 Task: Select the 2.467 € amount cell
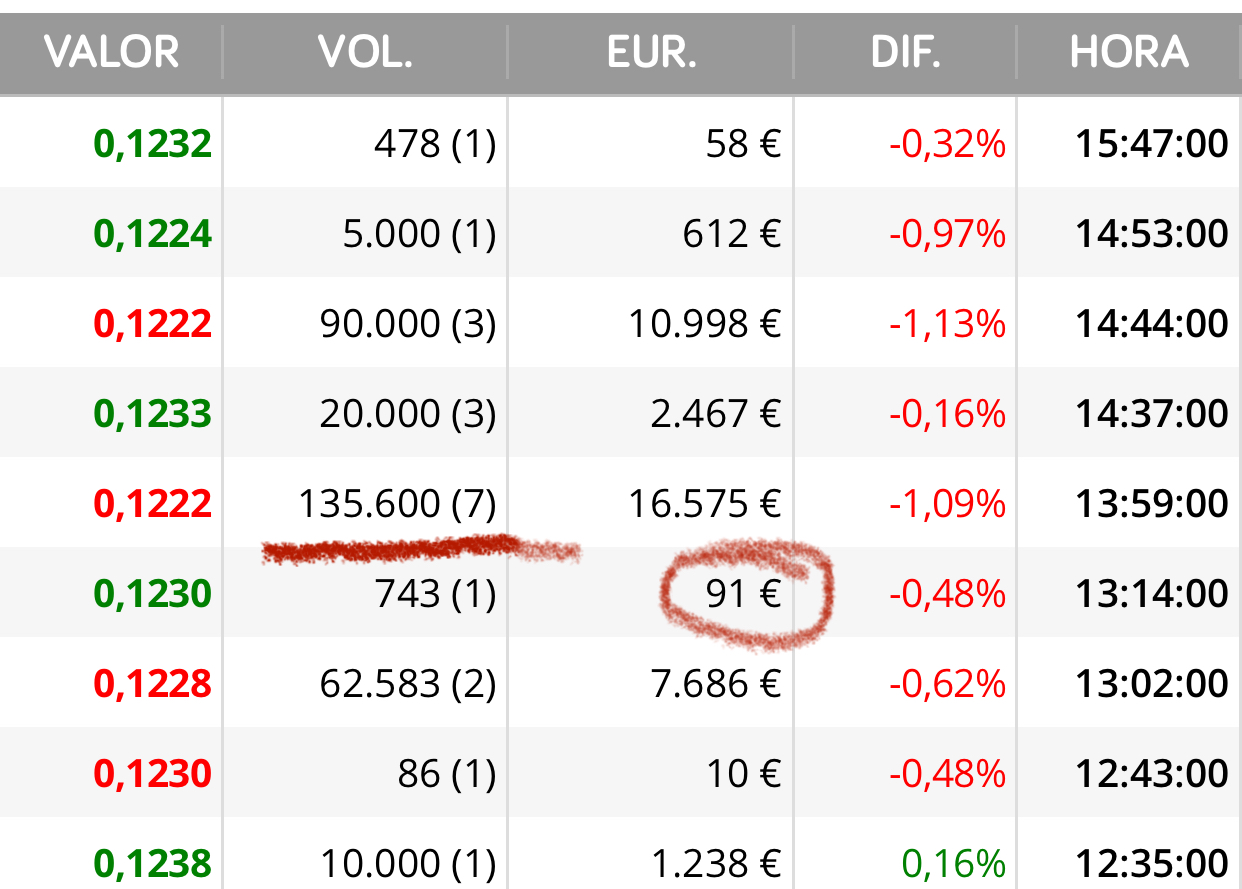click(x=715, y=414)
